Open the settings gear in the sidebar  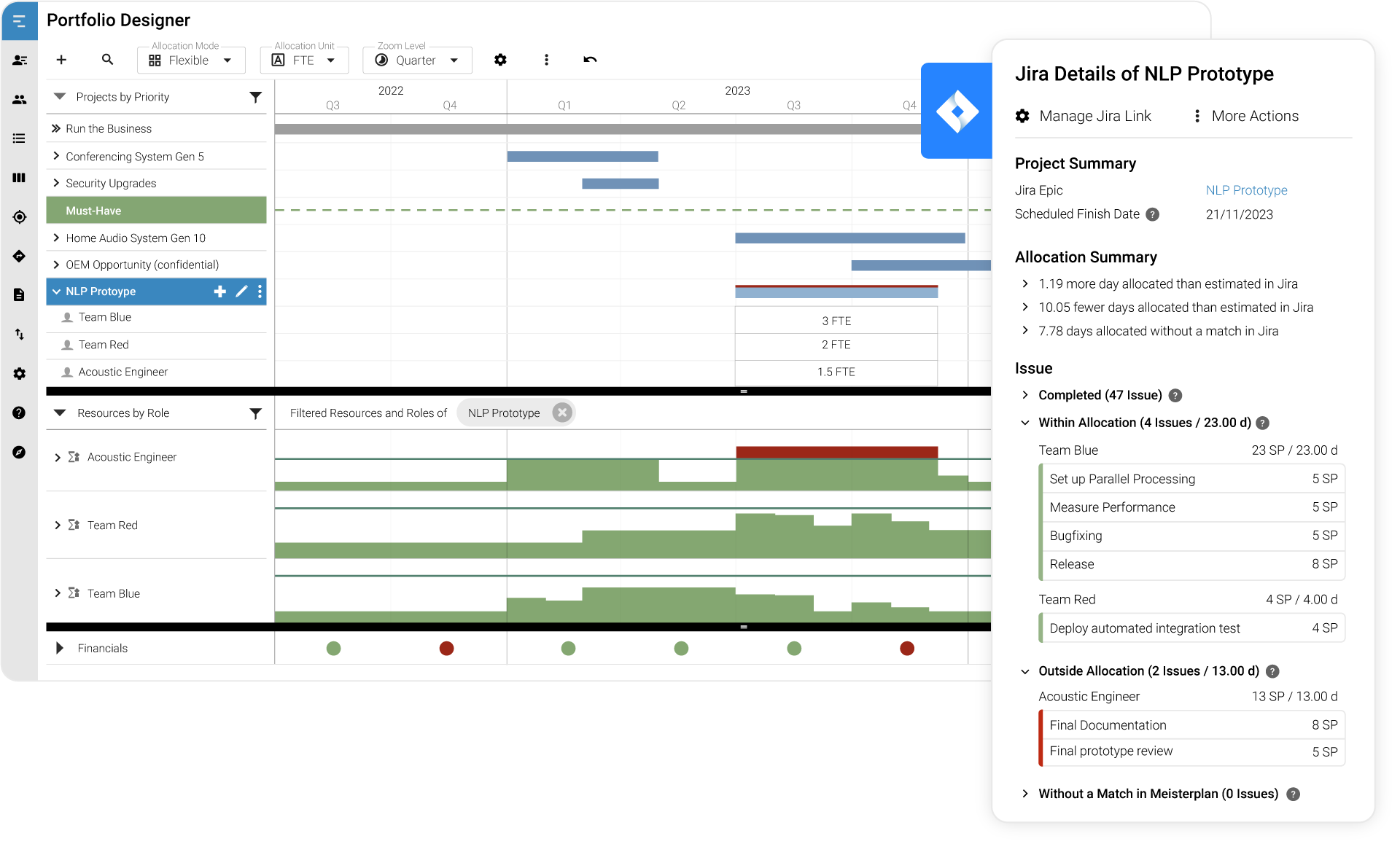click(x=20, y=374)
